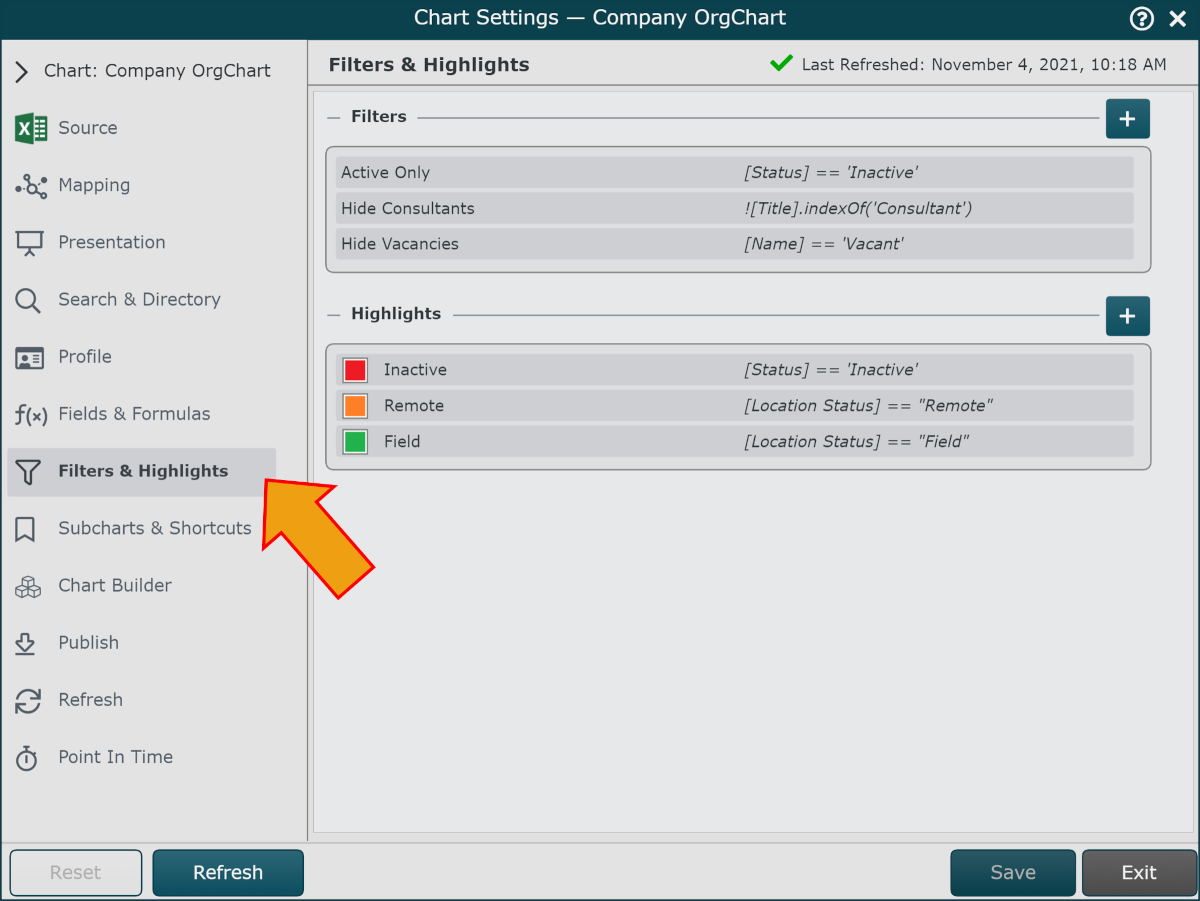Click the red Inactive highlight color swatch
Viewport: 1200px width, 901px height.
355,370
